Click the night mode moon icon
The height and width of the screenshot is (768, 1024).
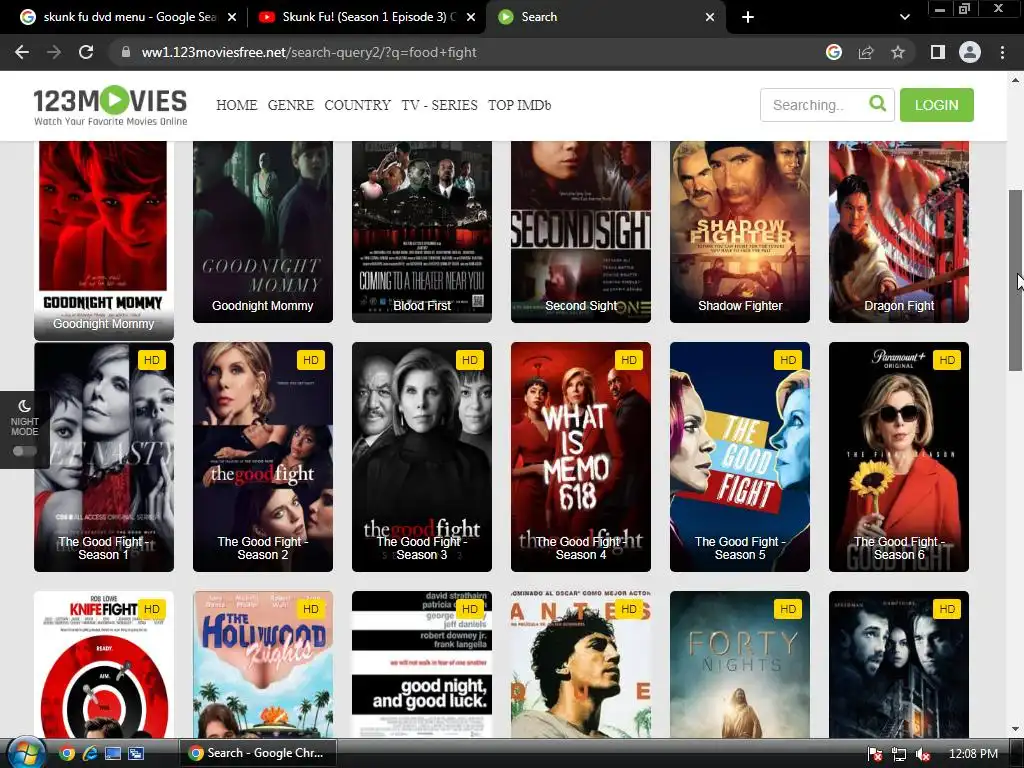point(24,406)
